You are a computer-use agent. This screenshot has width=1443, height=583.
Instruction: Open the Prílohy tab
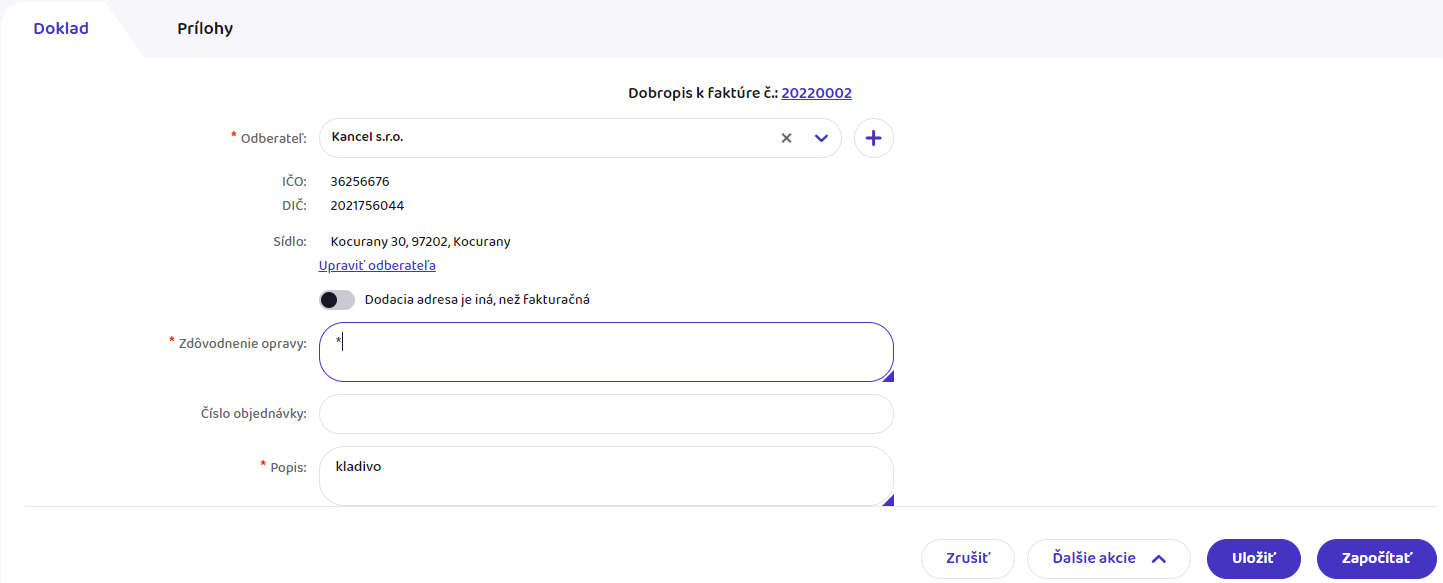click(205, 29)
